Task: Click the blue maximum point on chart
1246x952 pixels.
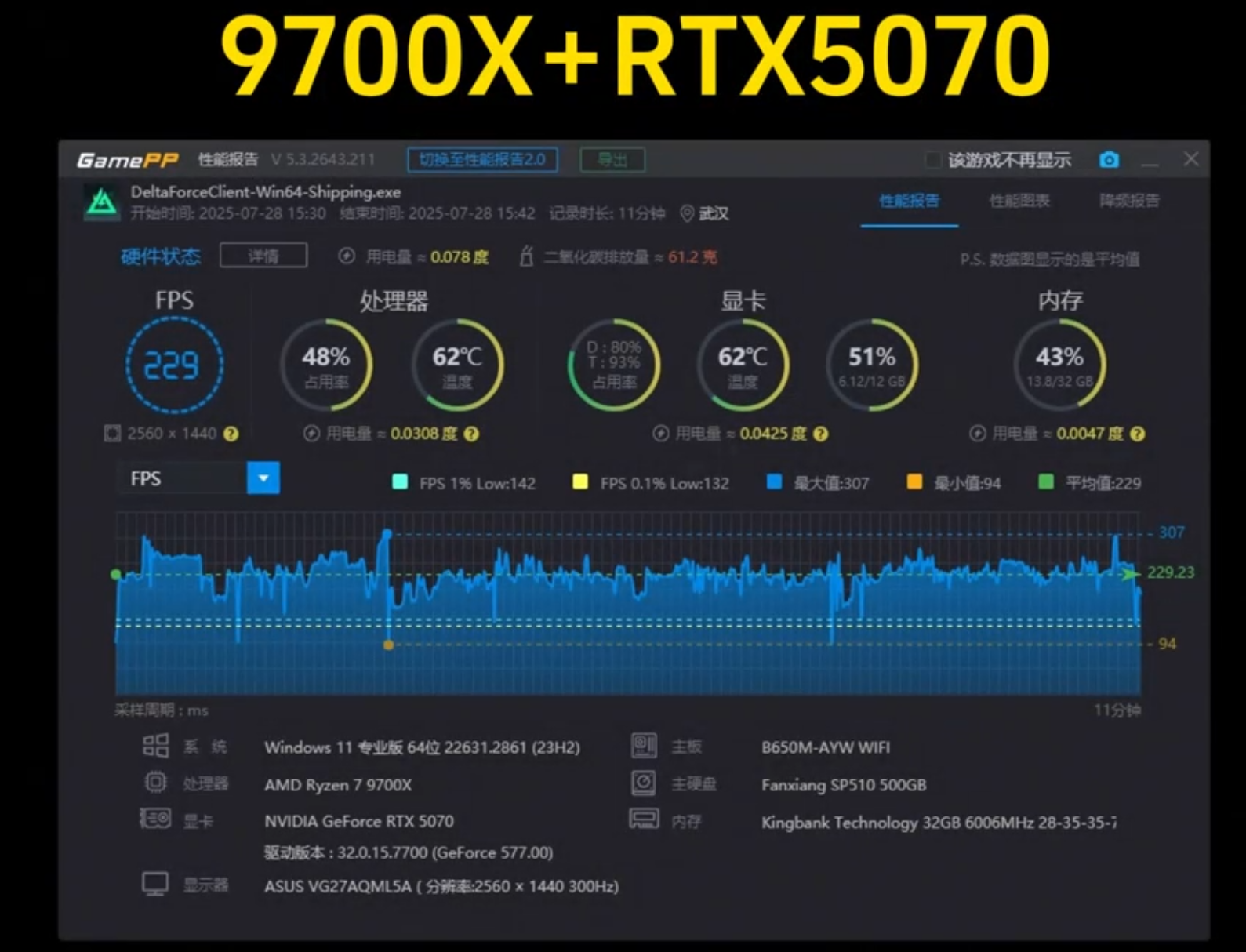Action: (x=387, y=534)
